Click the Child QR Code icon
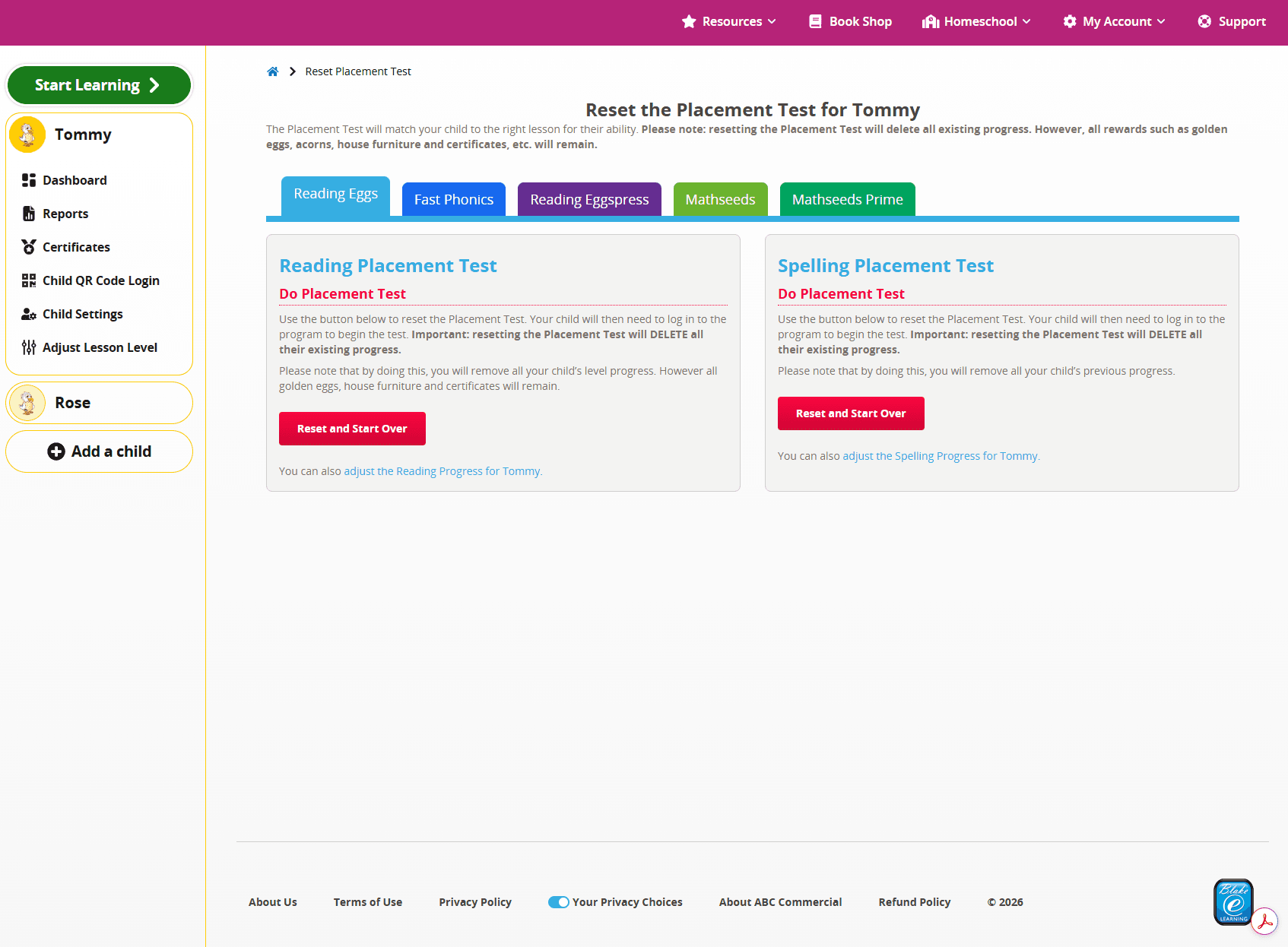This screenshot has width=1288, height=947. (x=29, y=280)
